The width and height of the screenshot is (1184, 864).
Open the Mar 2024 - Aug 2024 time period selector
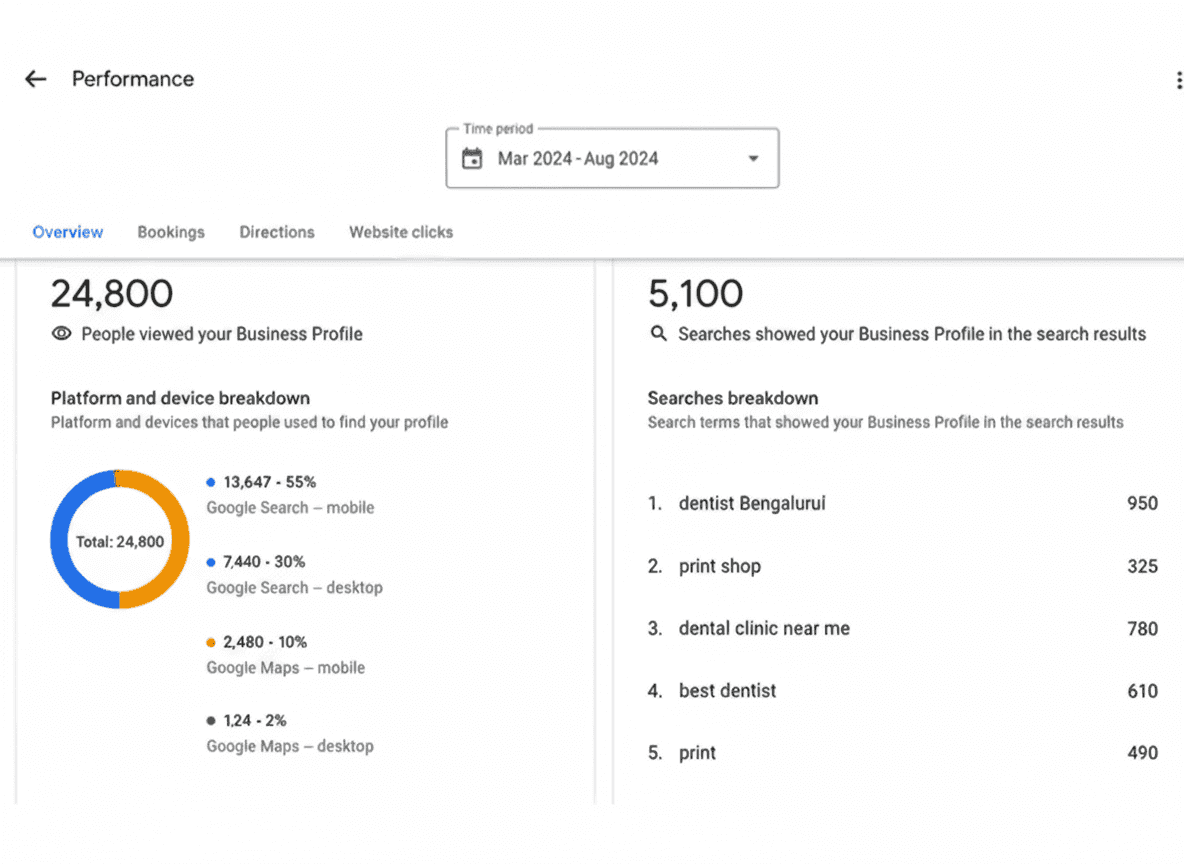click(612, 158)
